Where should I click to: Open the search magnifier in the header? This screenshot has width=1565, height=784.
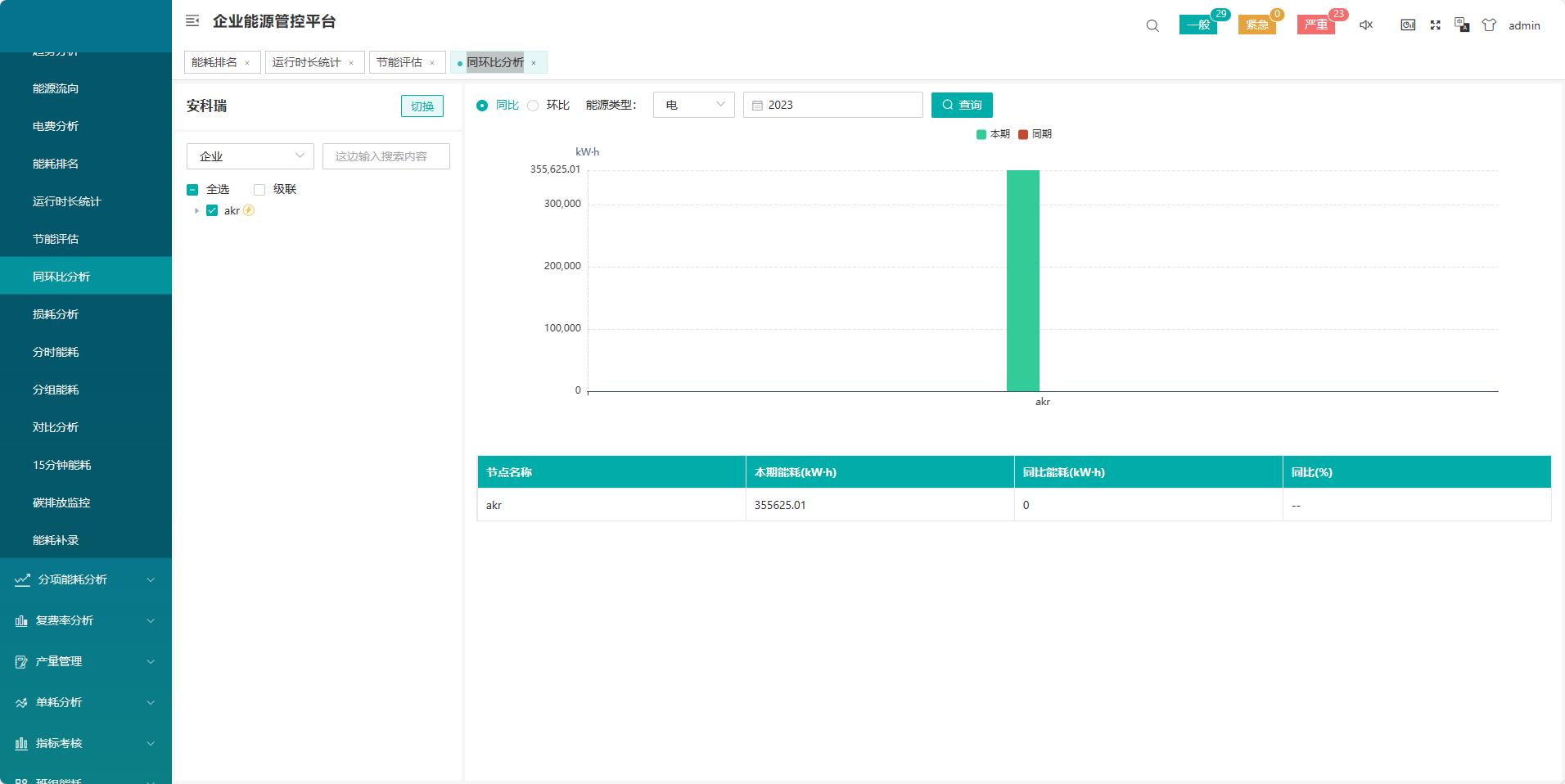coord(1152,25)
